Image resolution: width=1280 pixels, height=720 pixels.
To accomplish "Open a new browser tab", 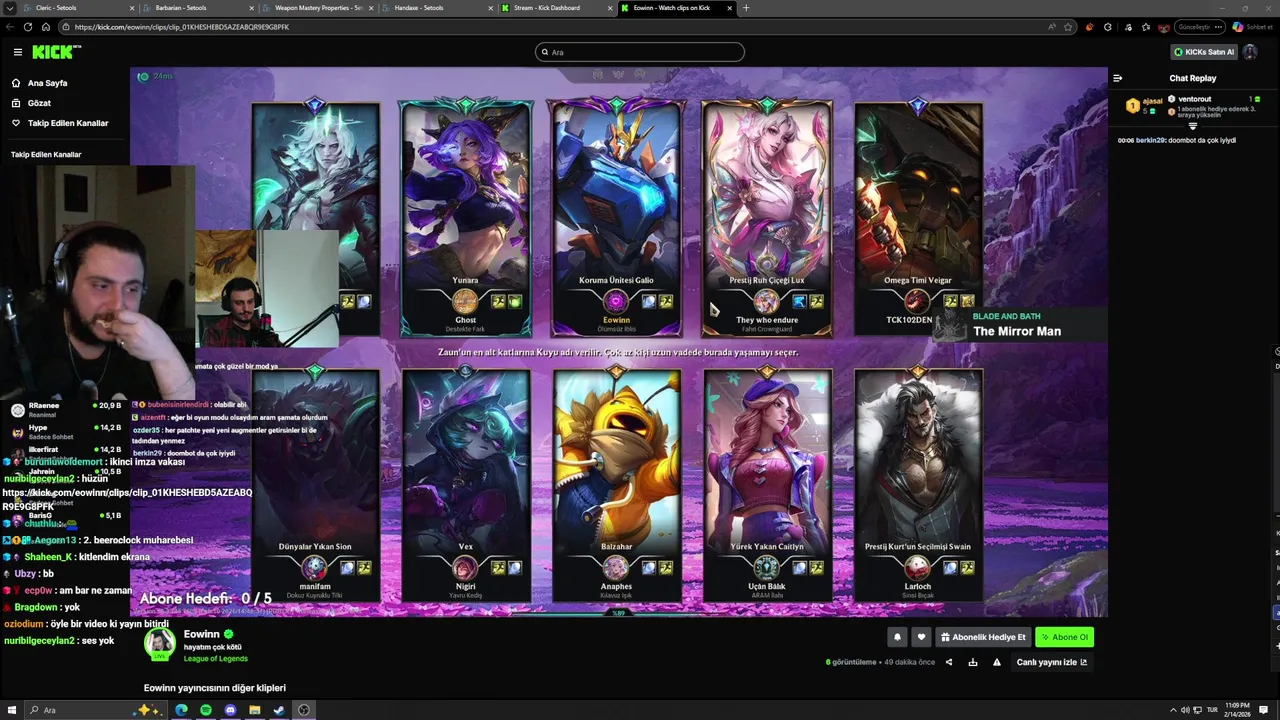I will click(745, 8).
